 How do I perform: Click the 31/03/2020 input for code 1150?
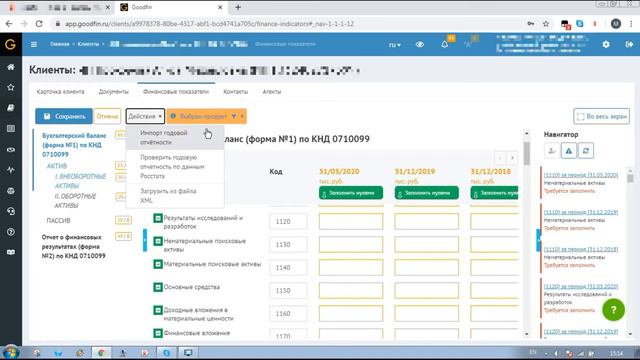click(351, 291)
